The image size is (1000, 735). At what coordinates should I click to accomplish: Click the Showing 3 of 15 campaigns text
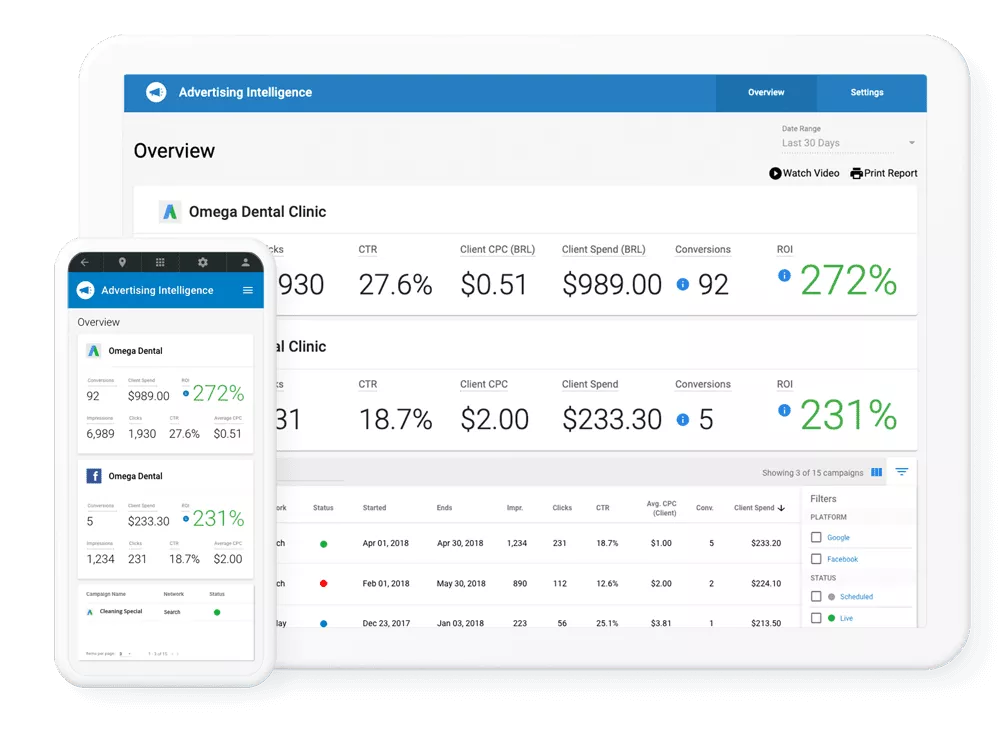click(812, 473)
